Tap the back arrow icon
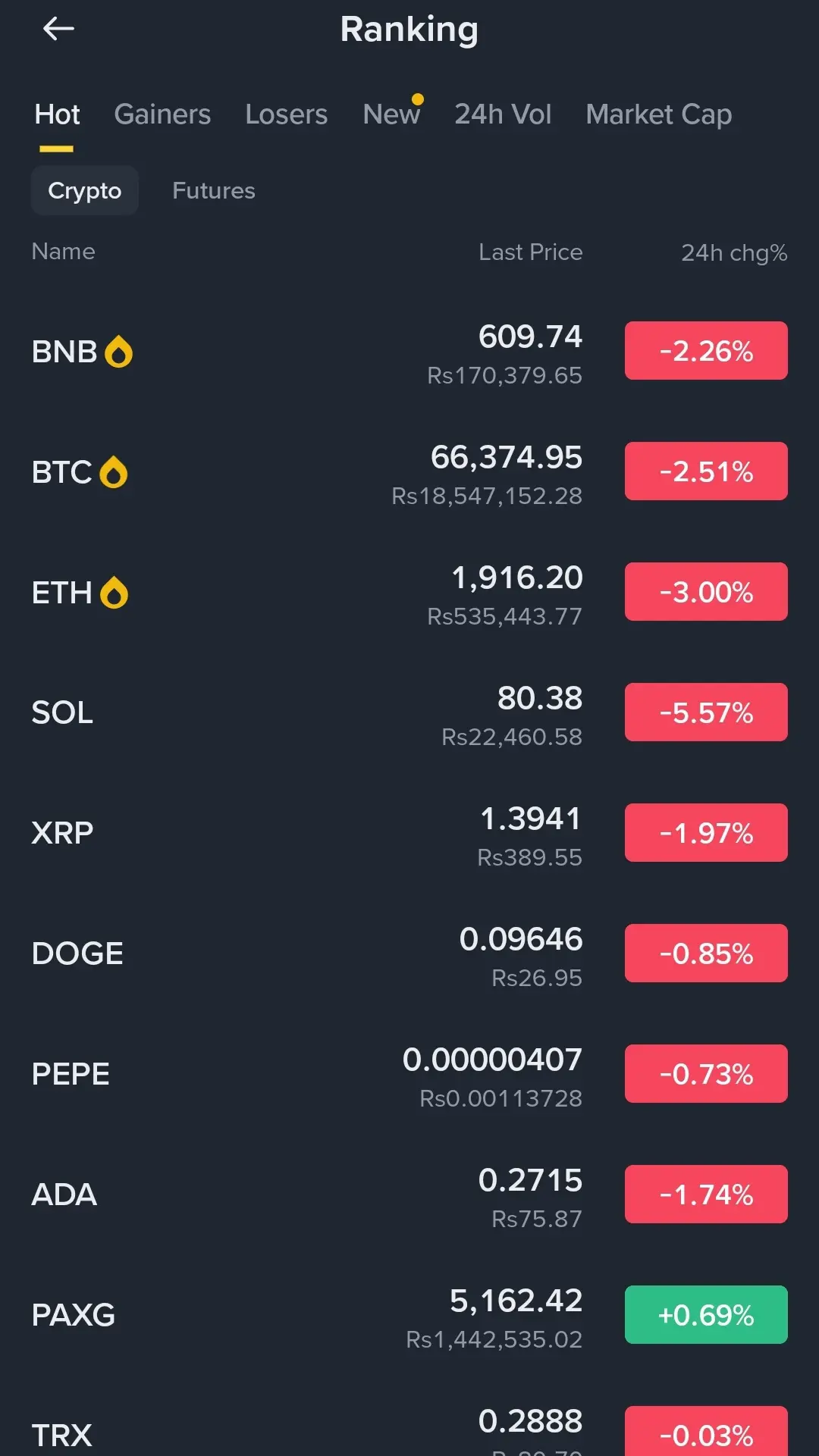This screenshot has width=819, height=1456. [58, 30]
